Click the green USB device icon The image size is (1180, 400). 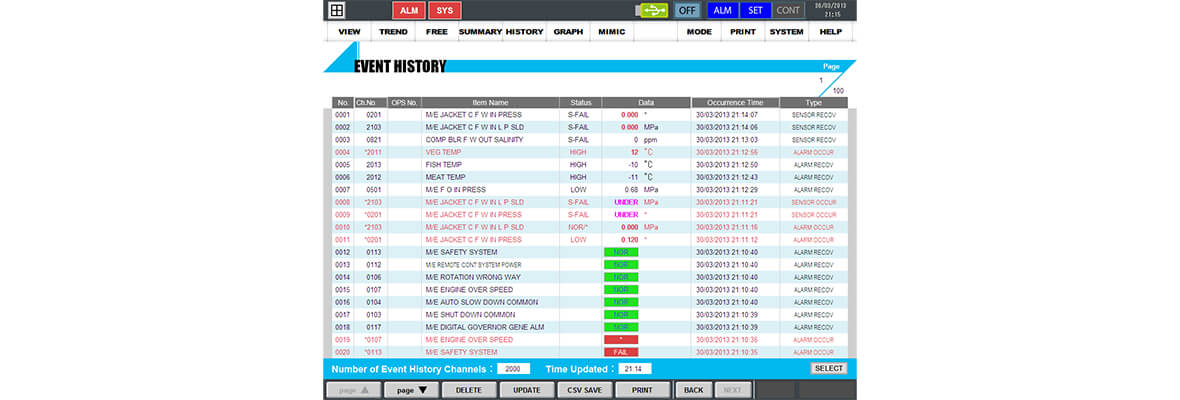pos(652,11)
